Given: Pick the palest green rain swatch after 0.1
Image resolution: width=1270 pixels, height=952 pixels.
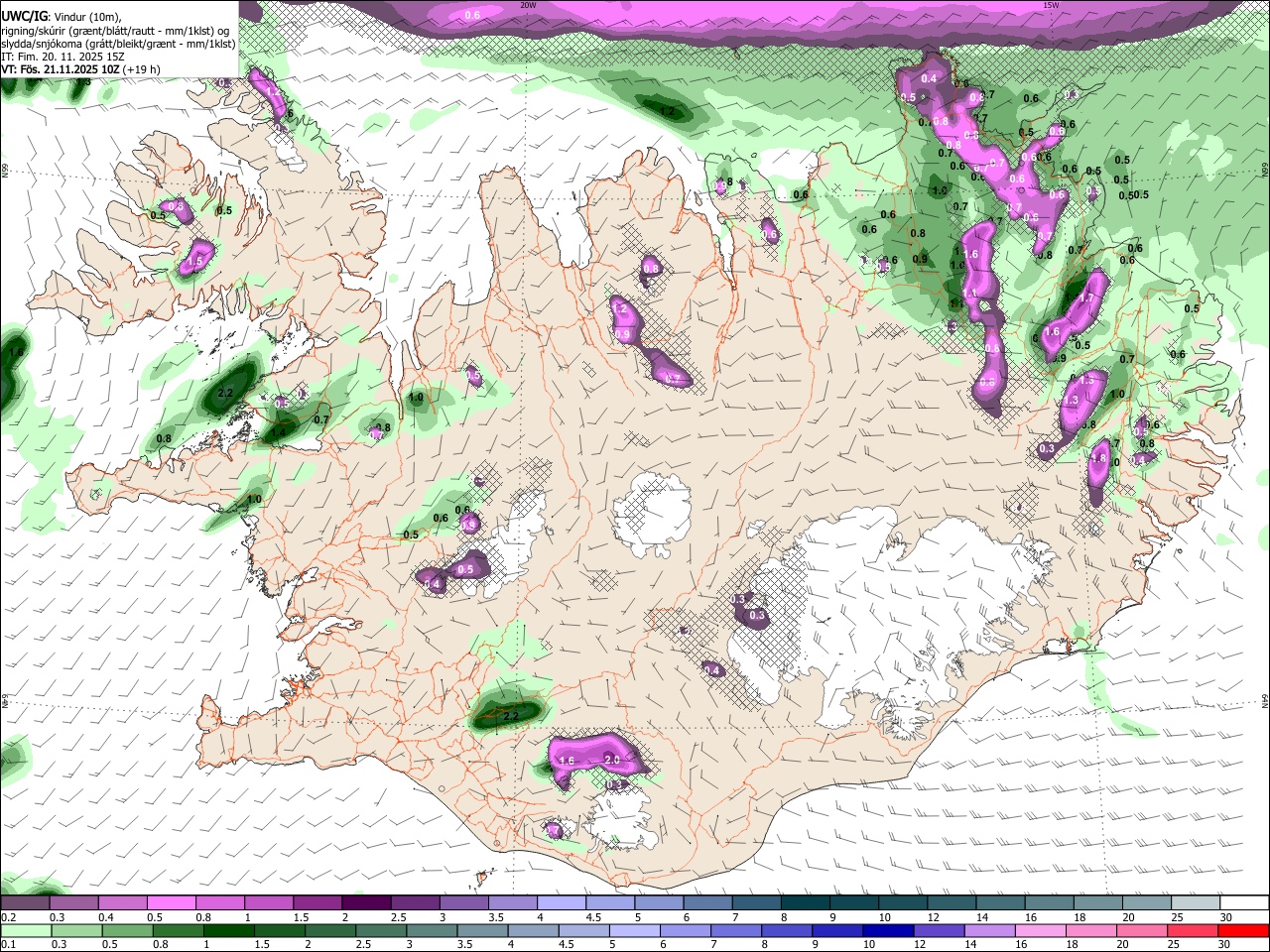Looking at the screenshot, I should (x=25, y=930).
